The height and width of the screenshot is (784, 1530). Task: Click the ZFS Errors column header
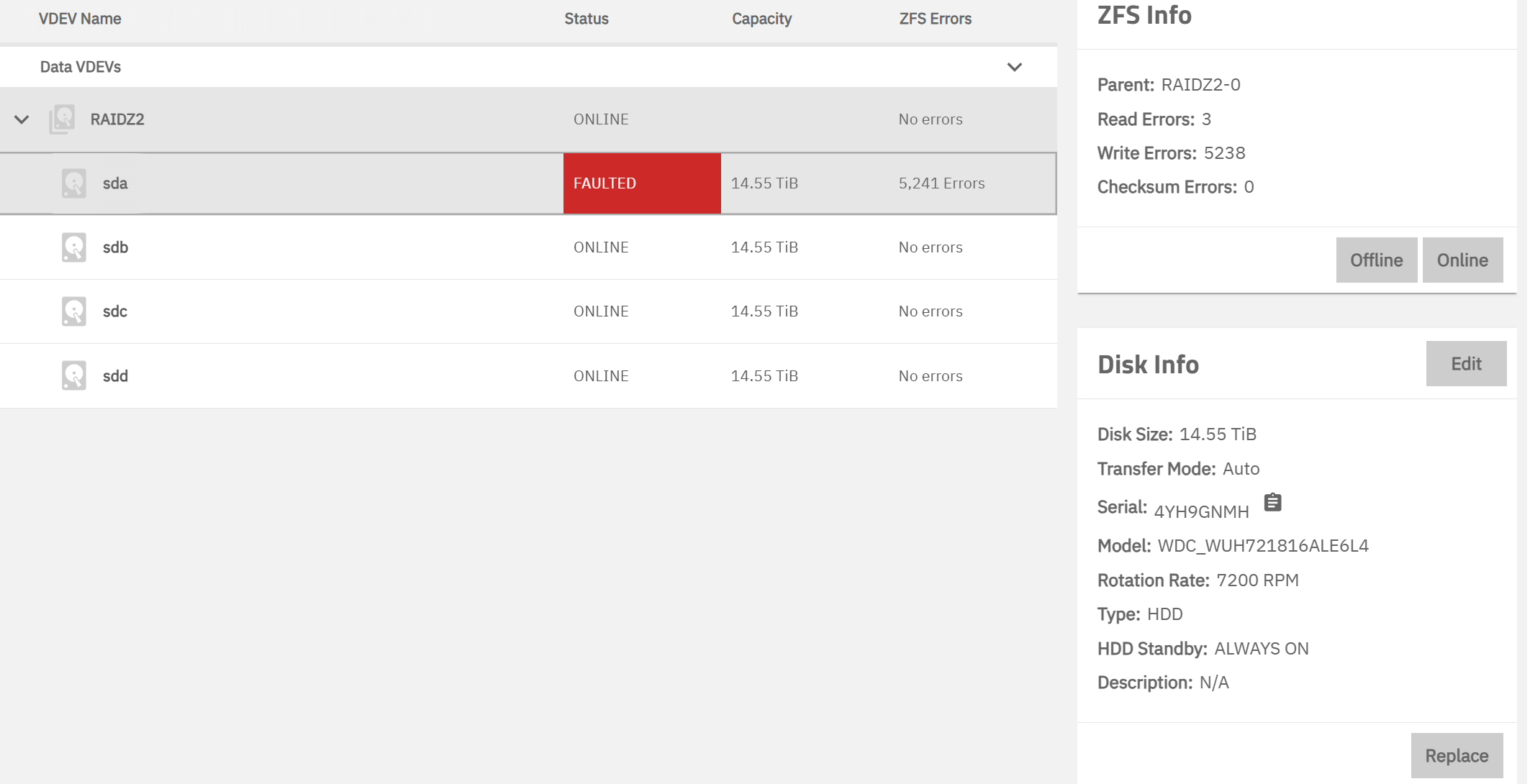[x=935, y=19]
